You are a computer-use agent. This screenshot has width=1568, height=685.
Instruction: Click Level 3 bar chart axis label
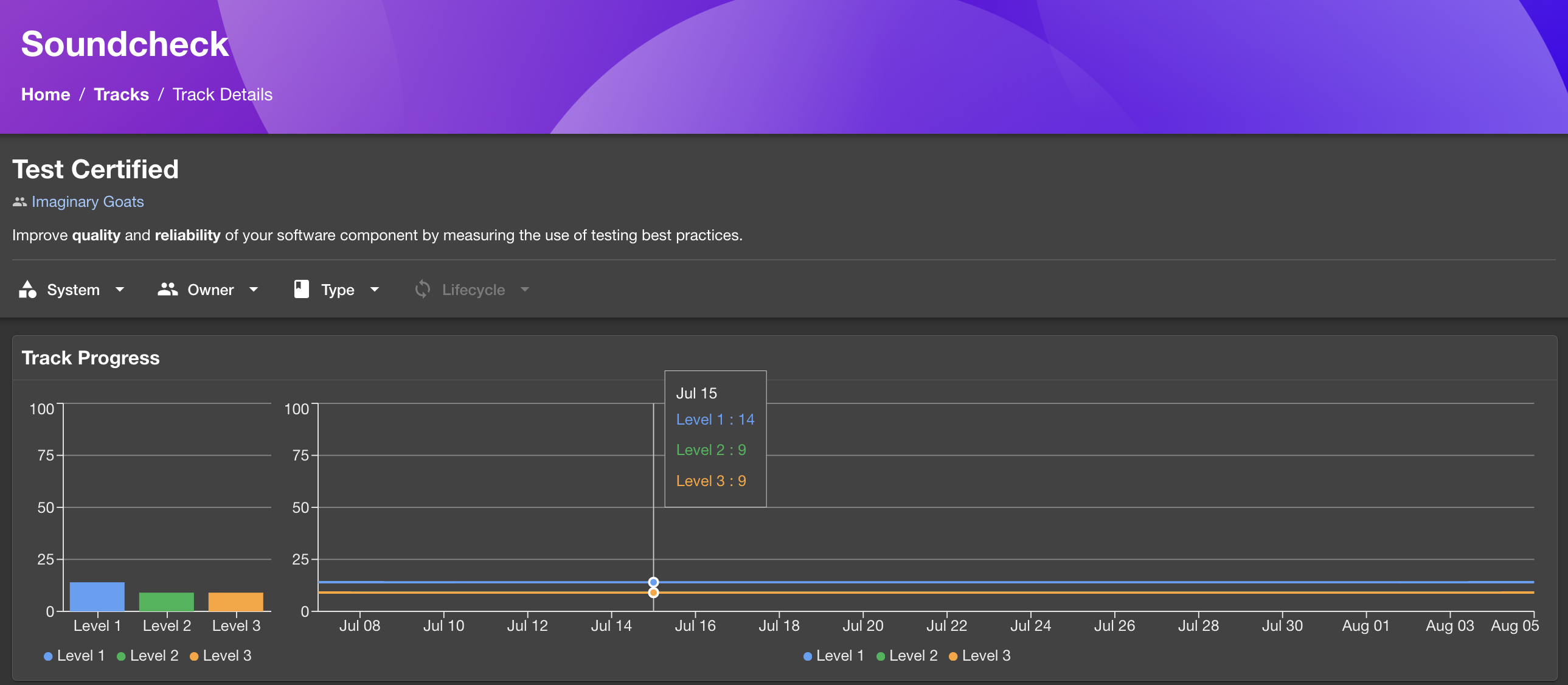tap(236, 626)
